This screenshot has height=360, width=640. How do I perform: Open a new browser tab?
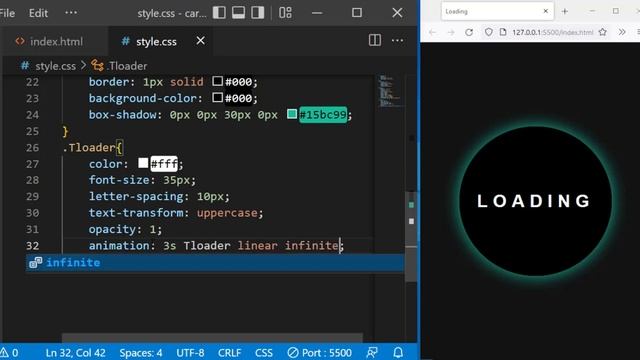click(x=565, y=11)
